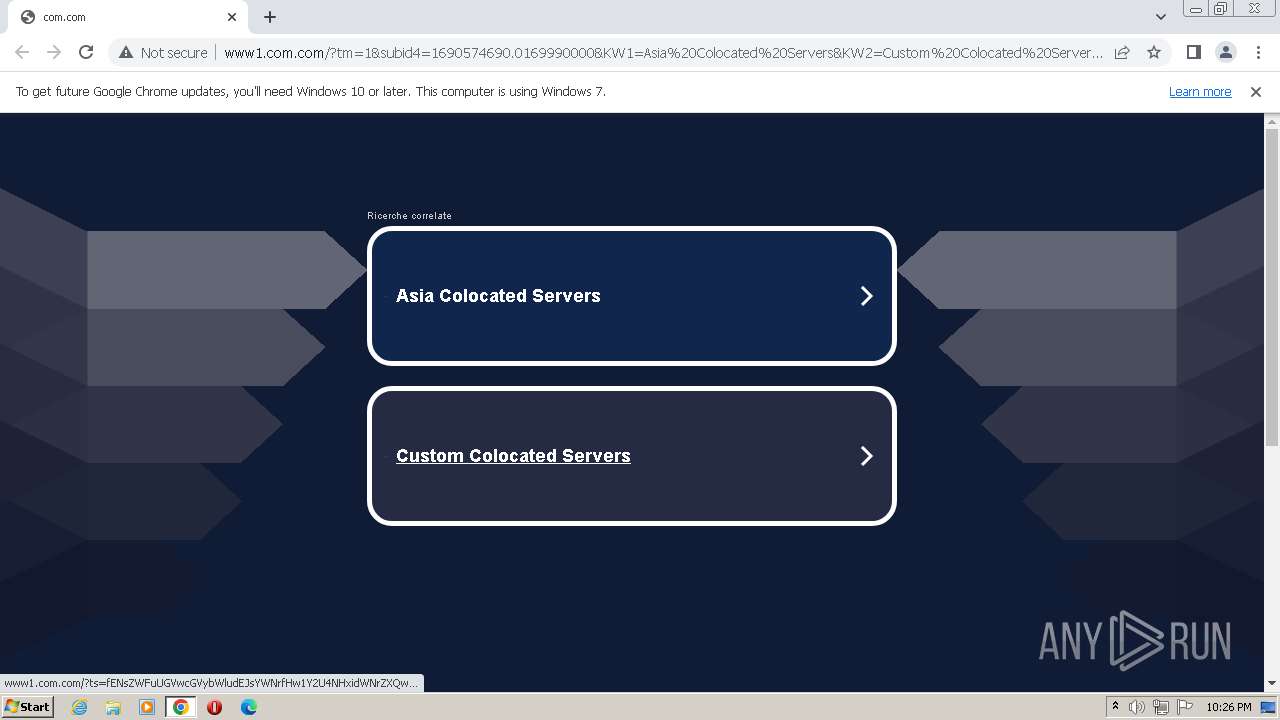The height and width of the screenshot is (720, 1280).
Task: Launch Internet Explorer from taskbar
Action: pyautogui.click(x=80, y=707)
